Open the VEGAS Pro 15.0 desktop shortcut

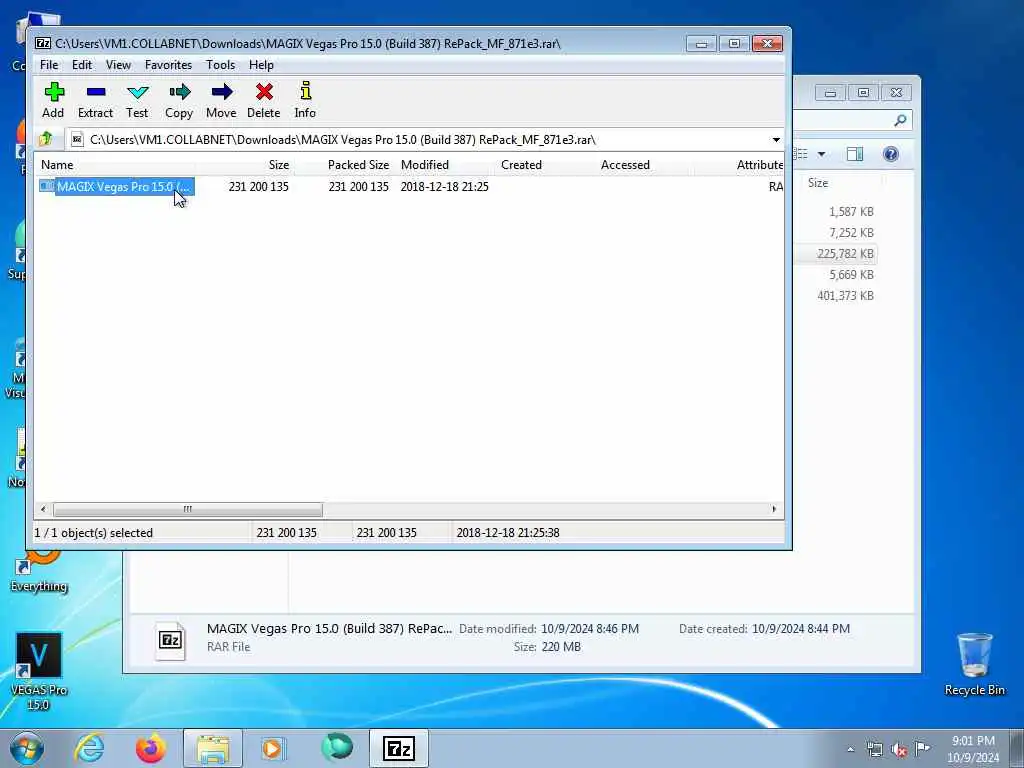(x=39, y=671)
